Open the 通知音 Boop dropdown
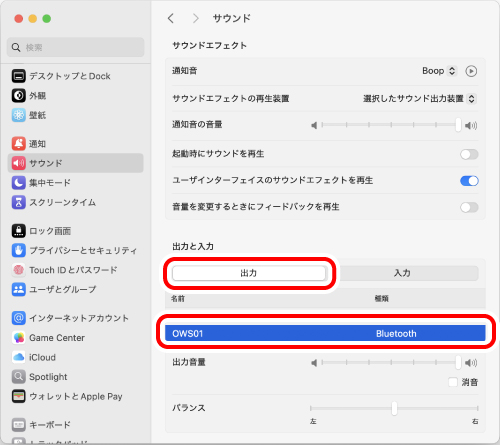Screen dimensions: 500x445 439,71
